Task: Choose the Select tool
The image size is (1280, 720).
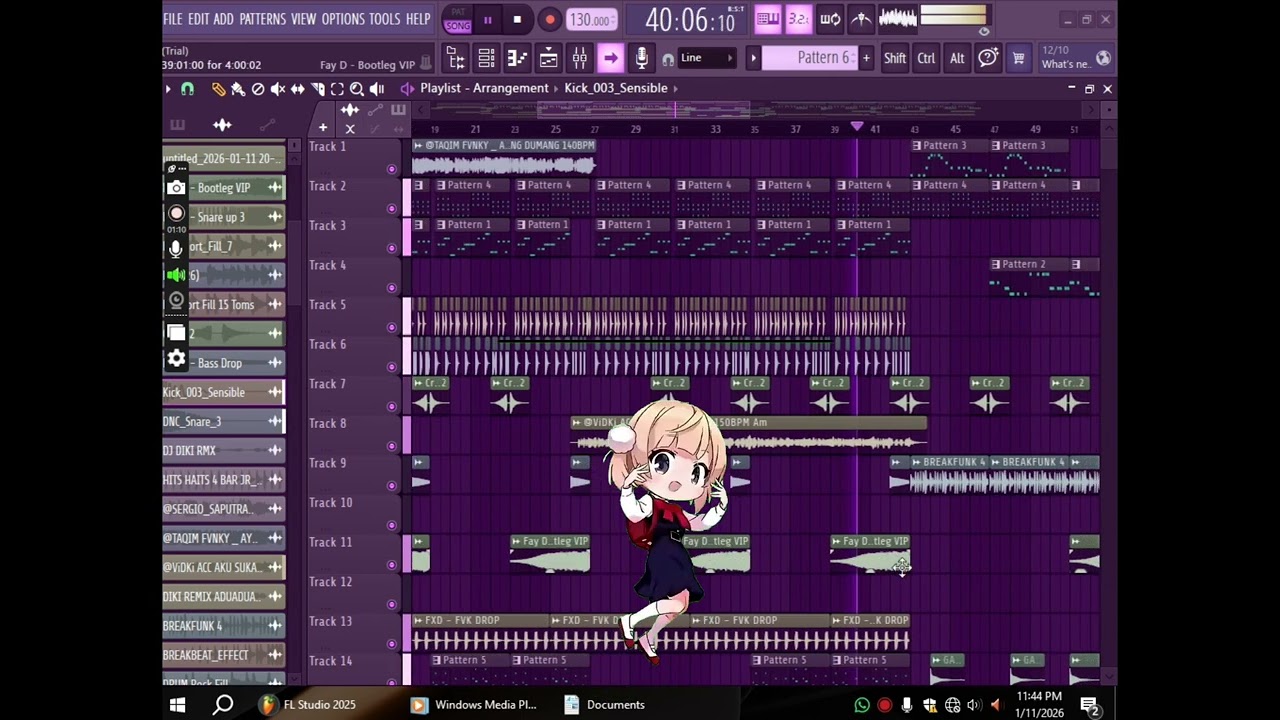Action: pos(337,89)
